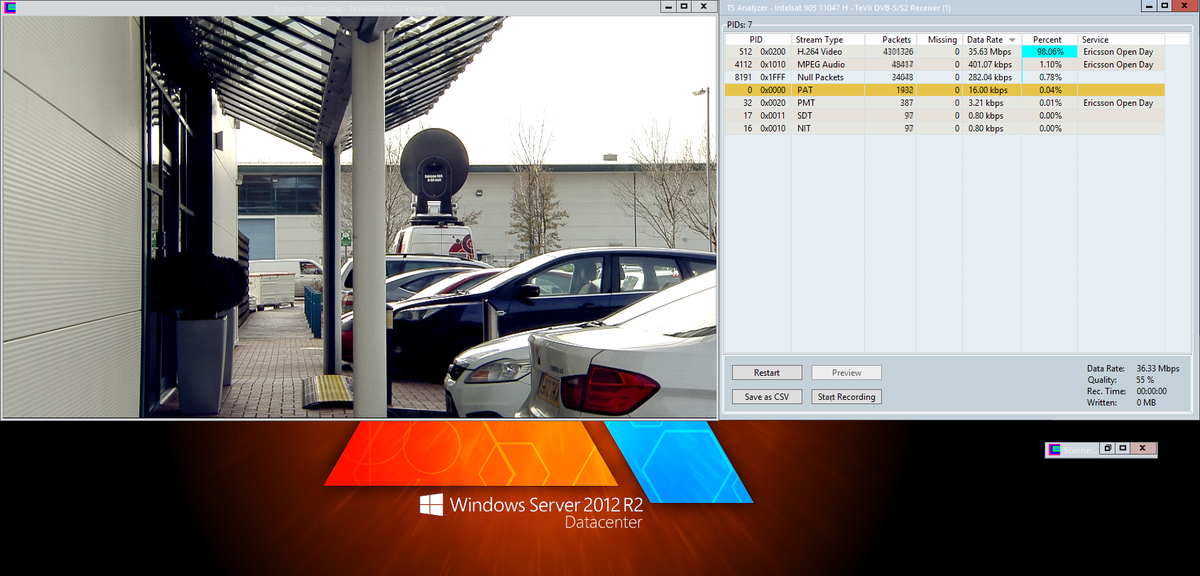
Task: Save the PID list as CSV
Action: (767, 397)
